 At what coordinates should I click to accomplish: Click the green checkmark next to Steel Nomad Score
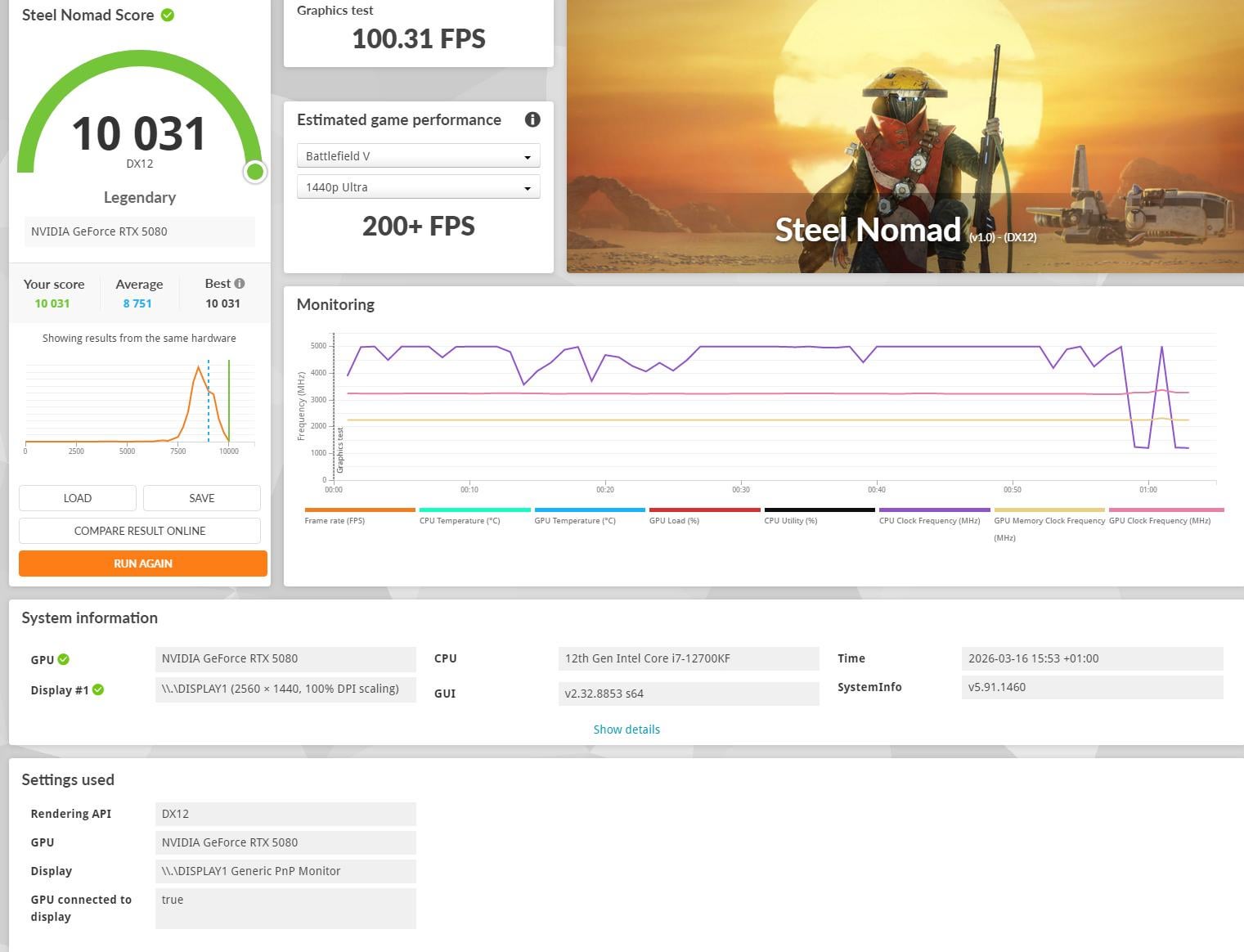click(168, 15)
